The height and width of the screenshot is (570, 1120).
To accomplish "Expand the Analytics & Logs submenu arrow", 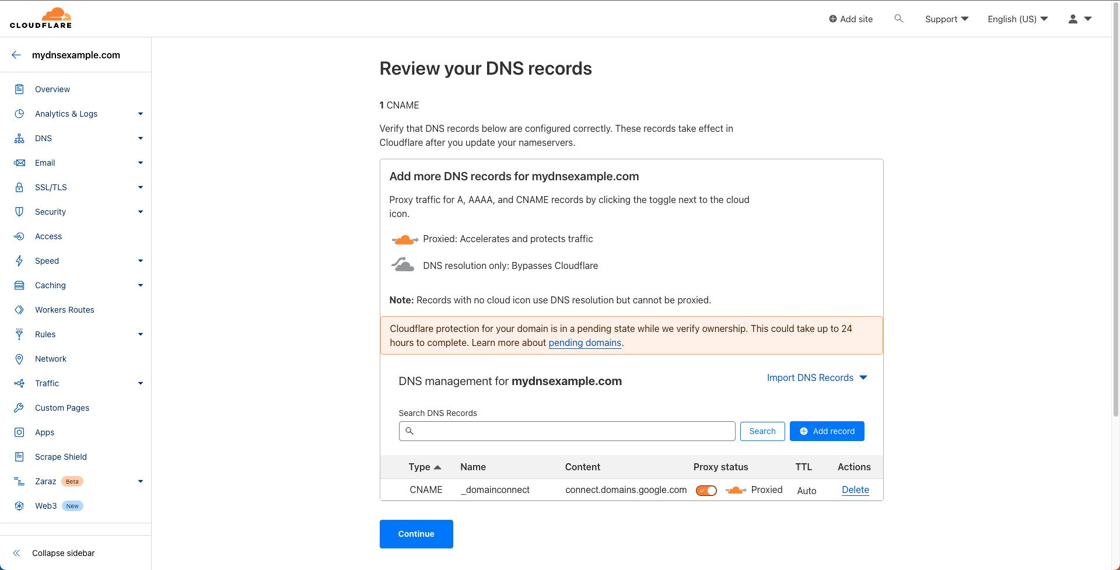I will 141,114.
